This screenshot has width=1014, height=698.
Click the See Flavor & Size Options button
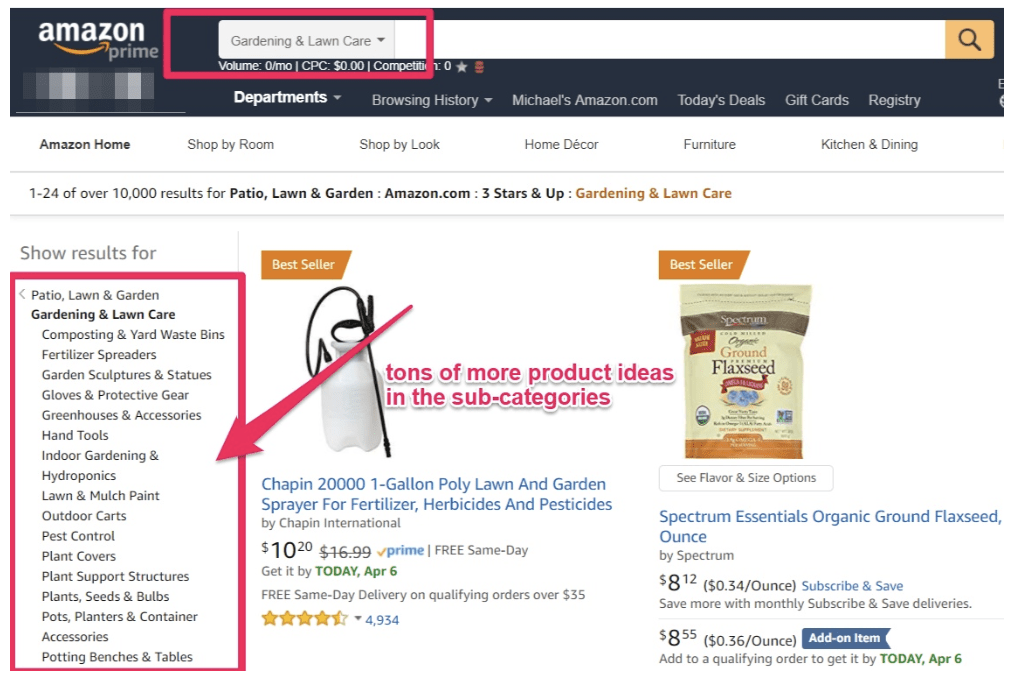click(x=746, y=478)
